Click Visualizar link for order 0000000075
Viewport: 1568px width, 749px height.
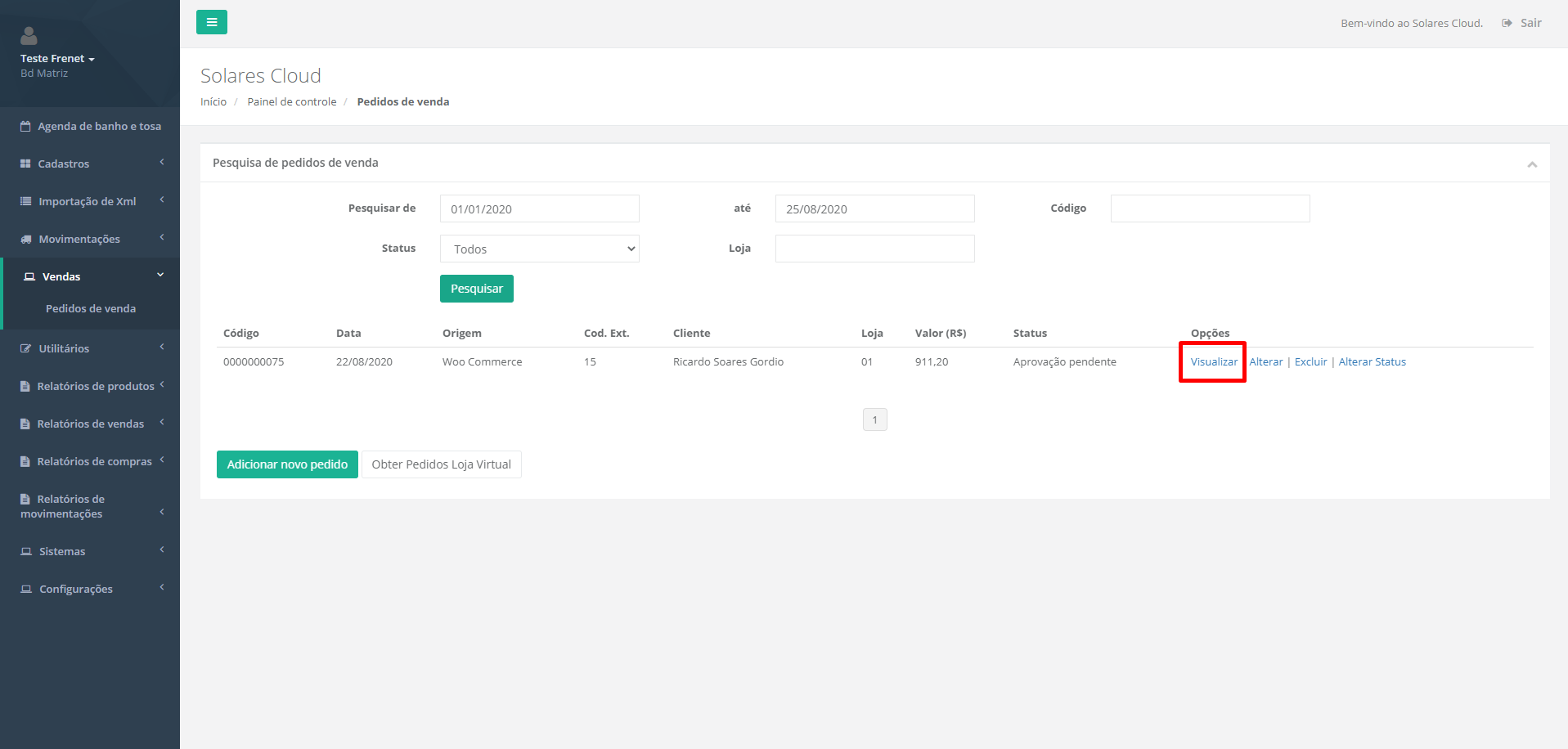tap(1214, 361)
